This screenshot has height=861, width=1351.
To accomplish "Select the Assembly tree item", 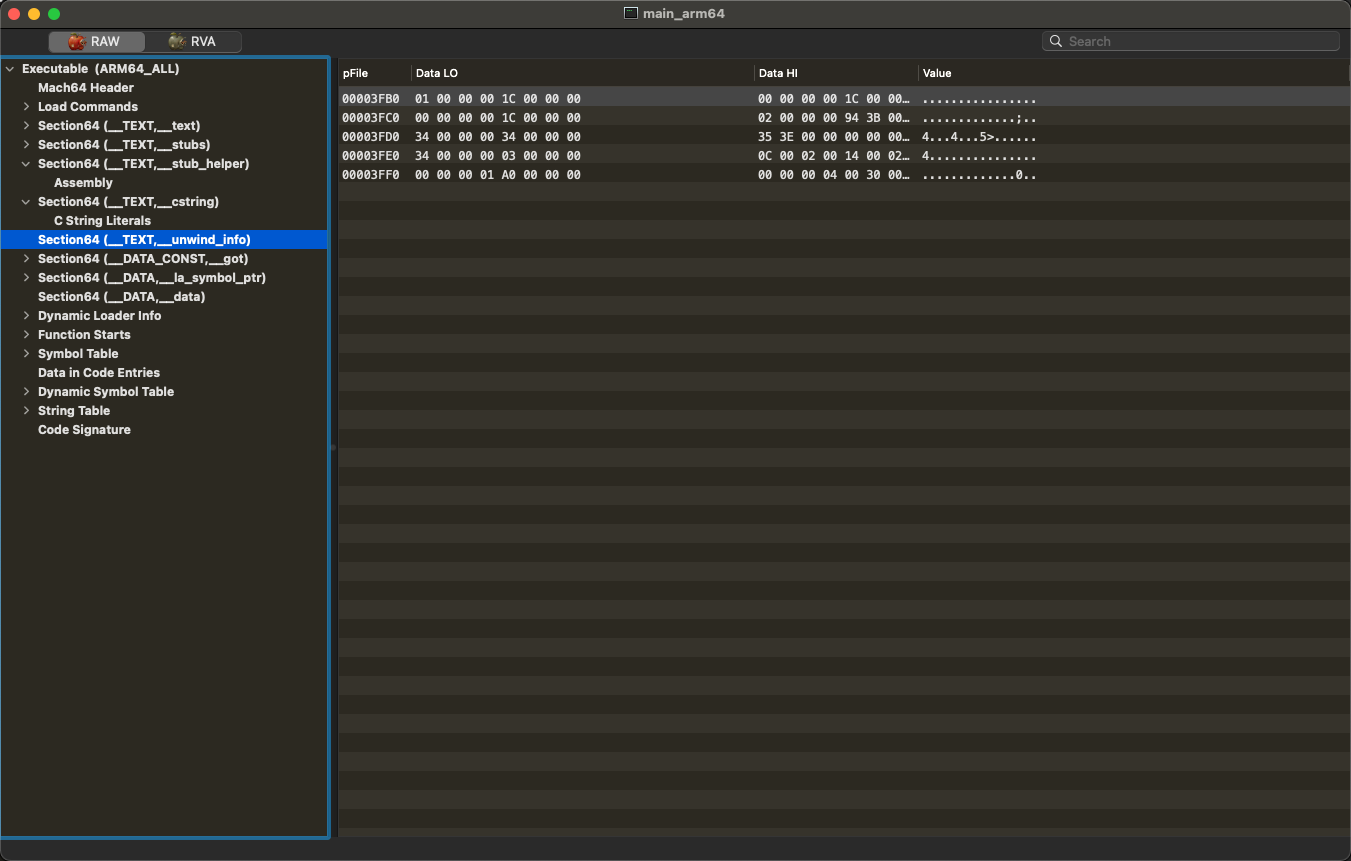I will pos(83,183).
